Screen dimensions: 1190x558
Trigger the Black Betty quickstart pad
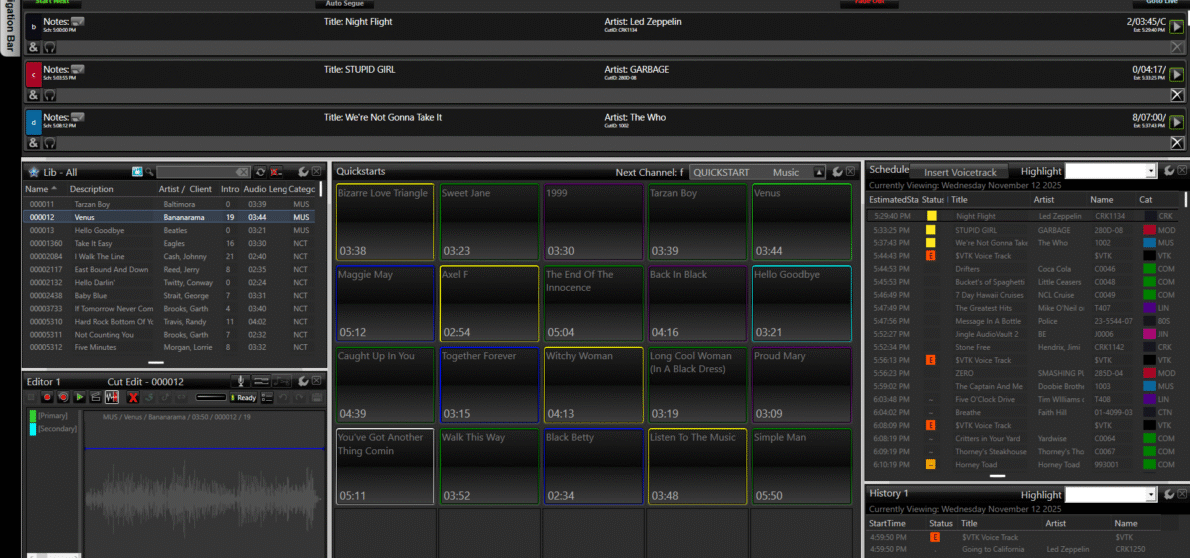594,466
